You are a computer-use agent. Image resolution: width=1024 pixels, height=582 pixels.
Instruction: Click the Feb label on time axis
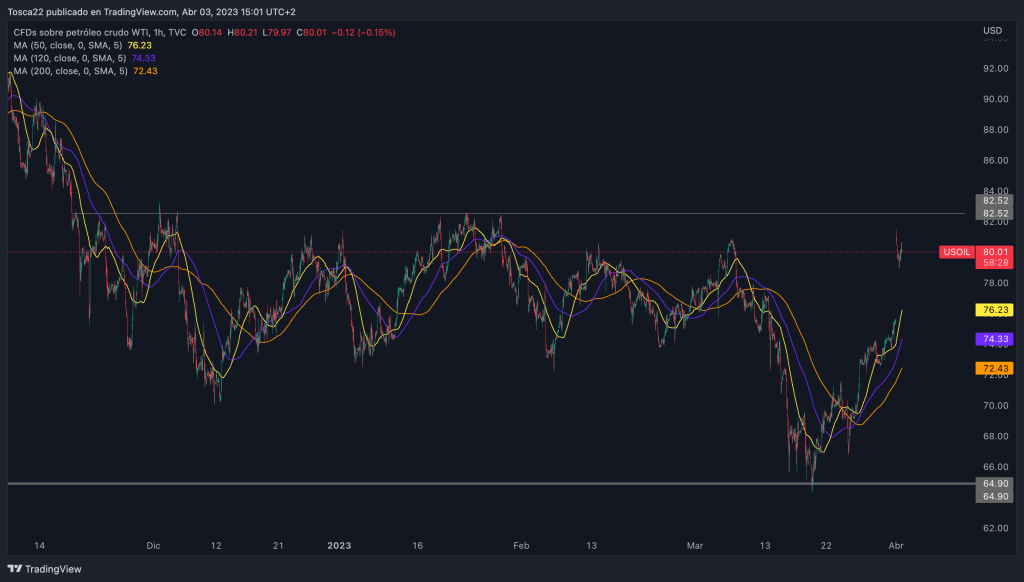520,546
